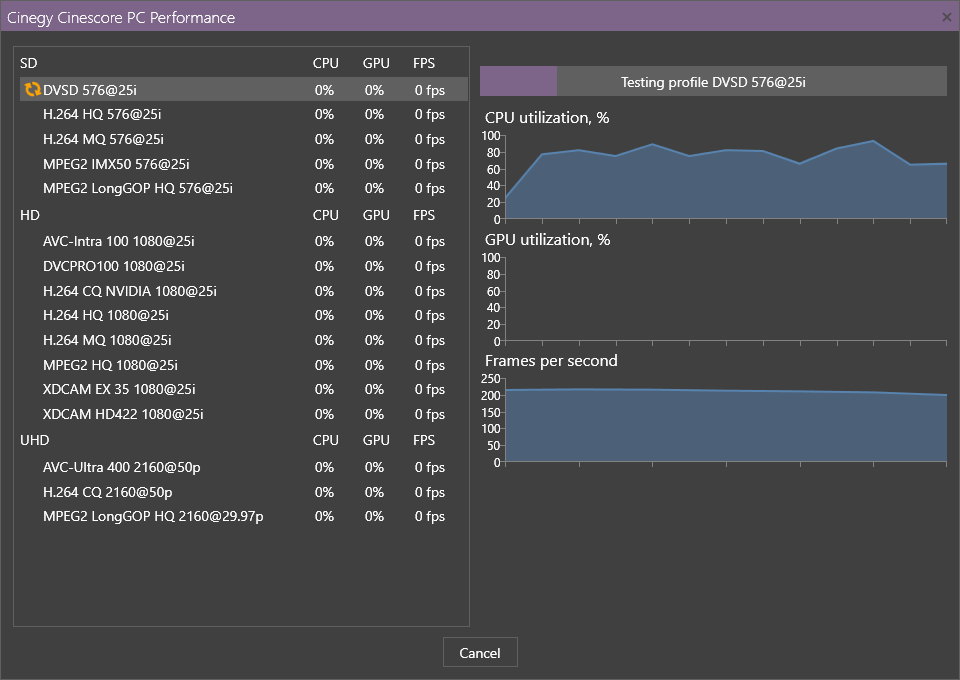This screenshot has height=680, width=960.
Task: Select the DVSD 576@25i profile row
Action: tap(244, 89)
